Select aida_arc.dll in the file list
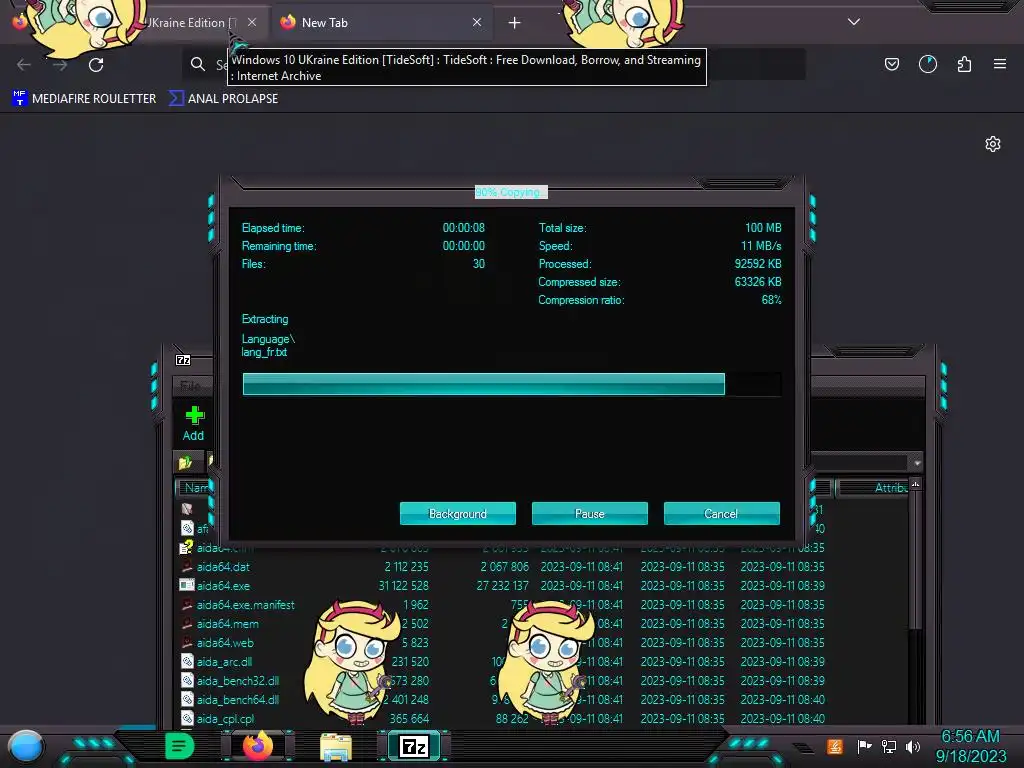 (x=224, y=662)
